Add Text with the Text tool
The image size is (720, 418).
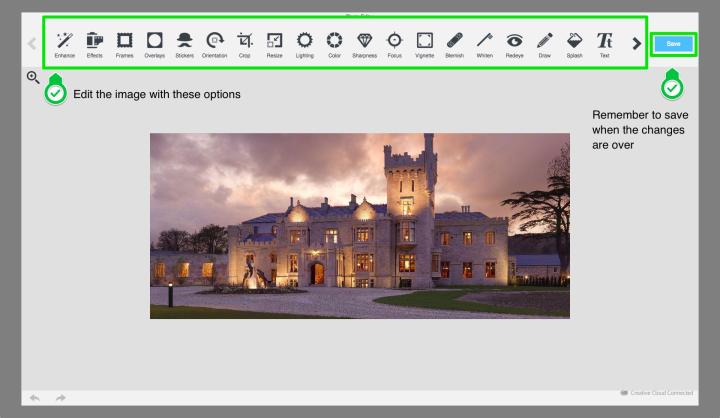click(x=604, y=45)
